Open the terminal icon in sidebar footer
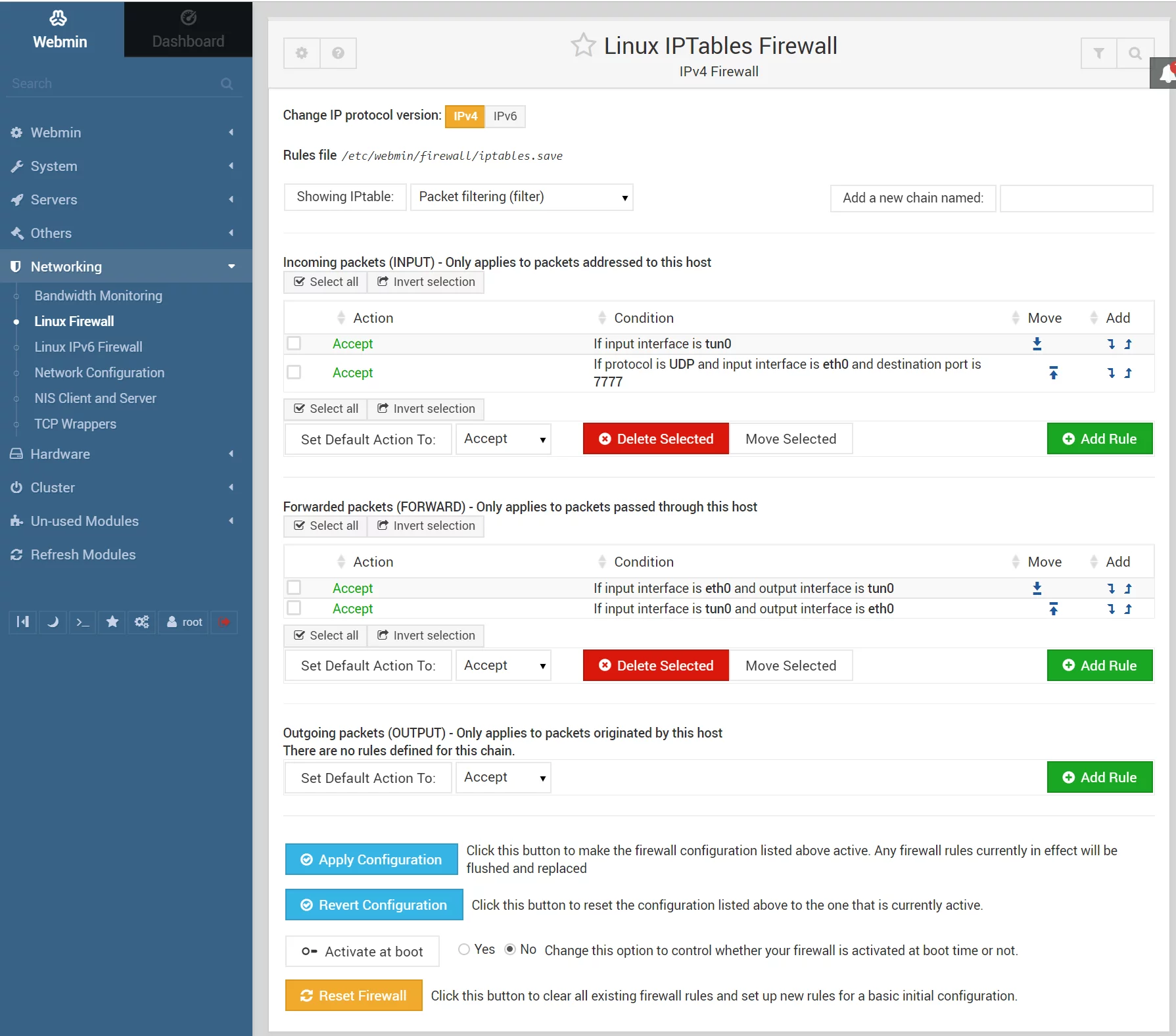The height and width of the screenshot is (1036, 1176). coord(82,622)
